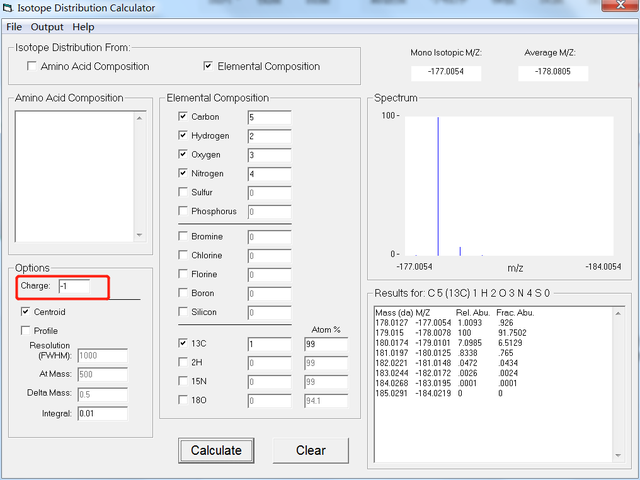This screenshot has height=480, width=640.
Task: Click the Isotope Distribution Calculator title bar icon
Action: [x=8, y=8]
